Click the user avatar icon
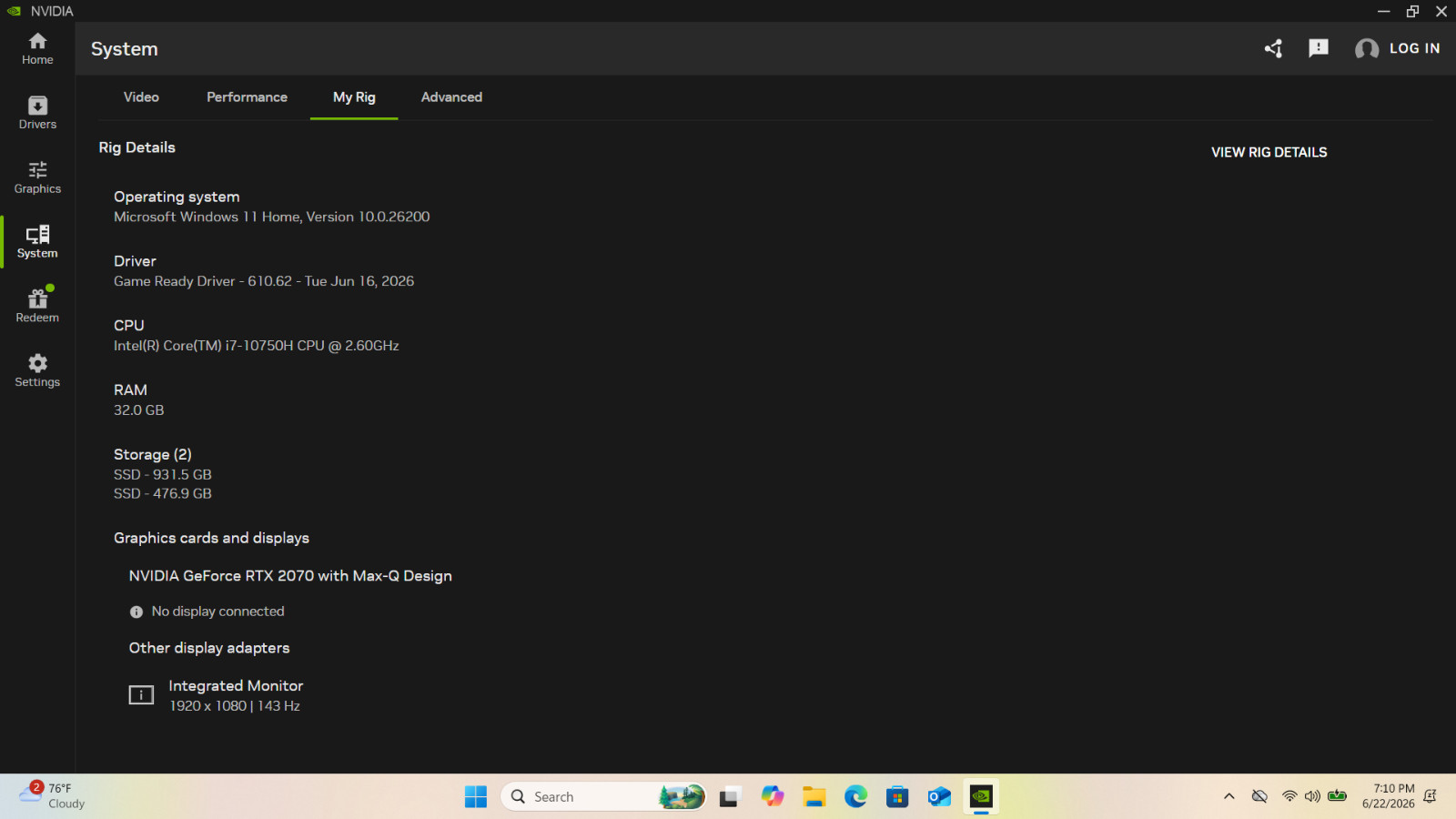 point(1367,49)
